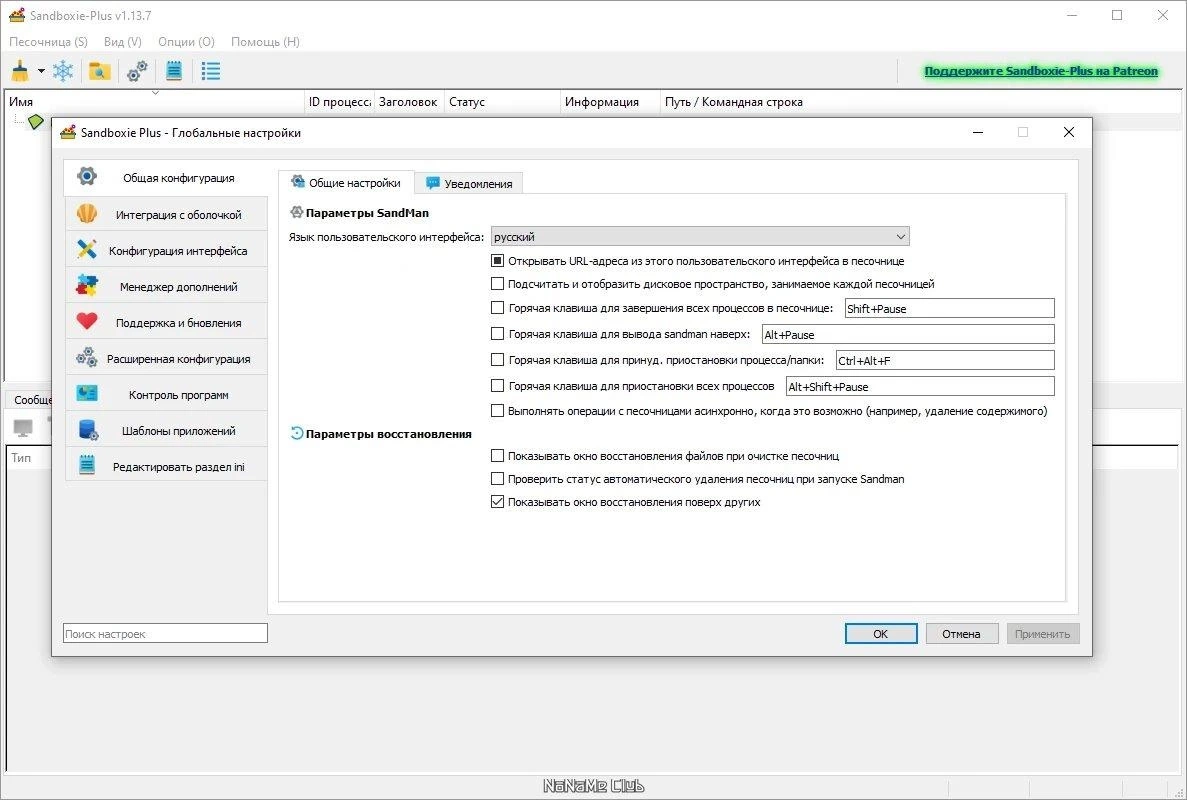Open global settings gears icon in toolbar
Screen dimensions: 1187x800
pos(137,71)
